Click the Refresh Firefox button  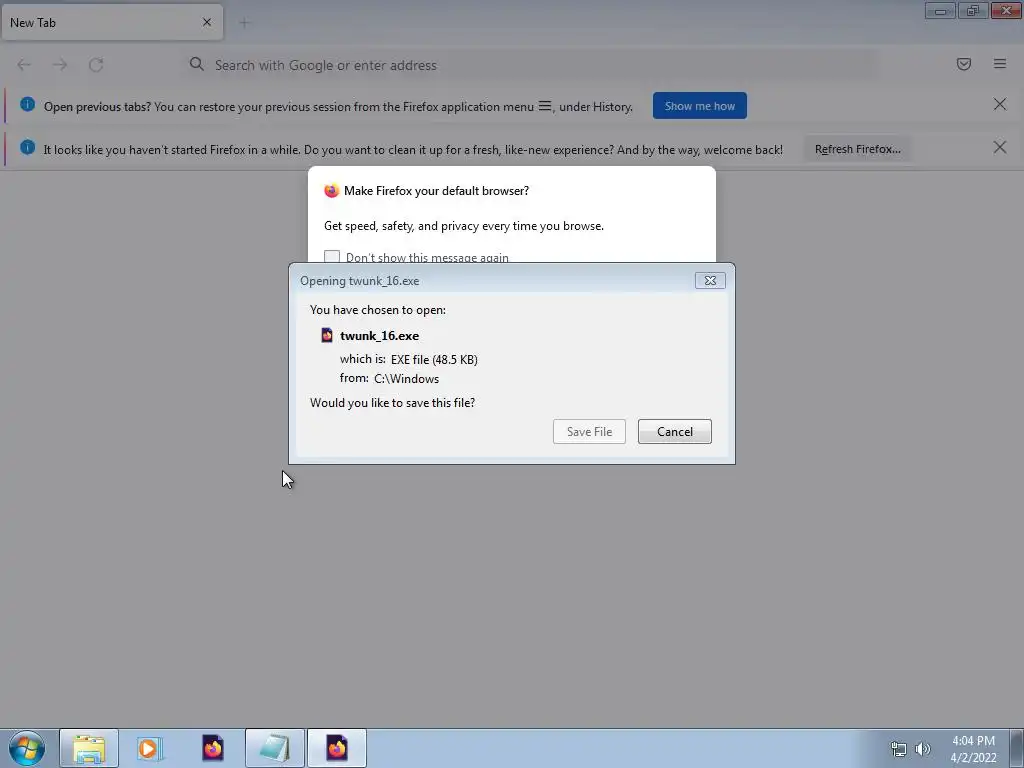pos(857,149)
